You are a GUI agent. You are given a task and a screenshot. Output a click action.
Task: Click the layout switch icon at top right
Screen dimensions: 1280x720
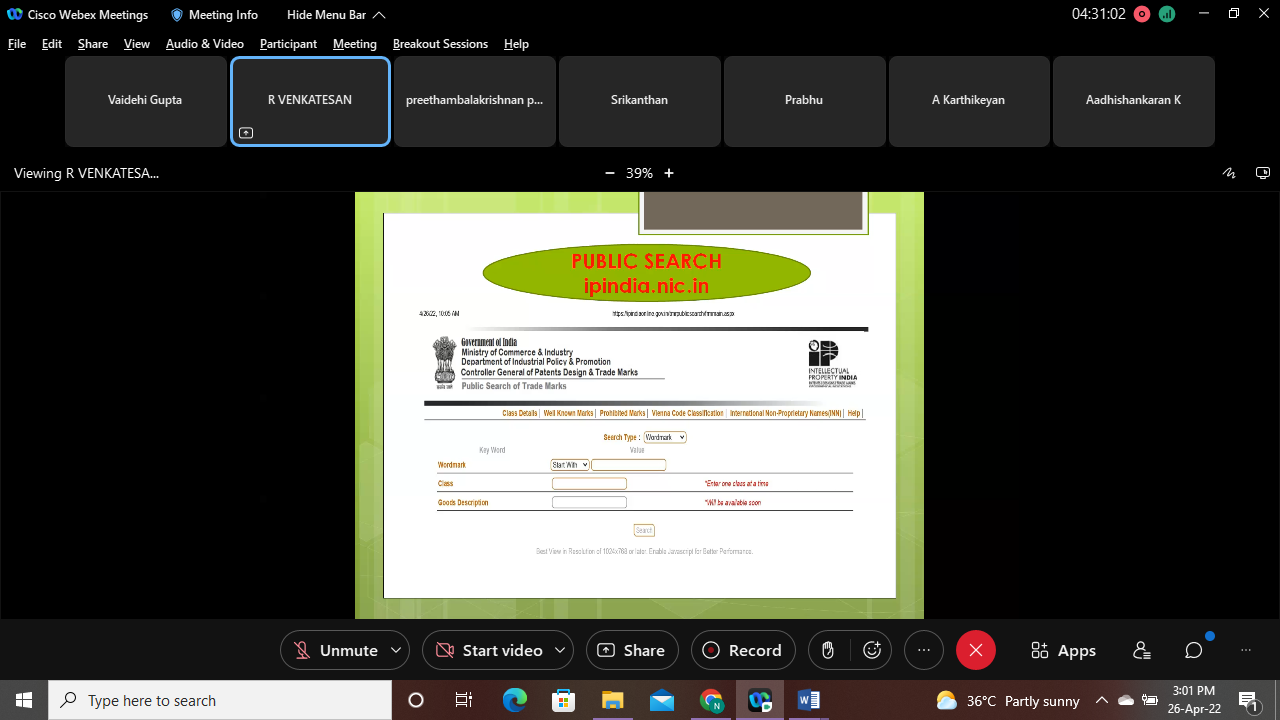pyautogui.click(x=1263, y=173)
